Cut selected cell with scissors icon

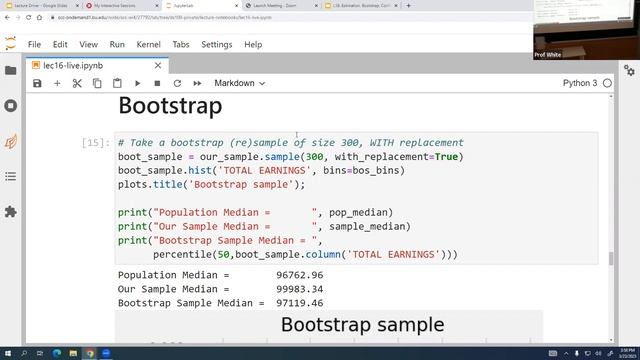pos(77,83)
